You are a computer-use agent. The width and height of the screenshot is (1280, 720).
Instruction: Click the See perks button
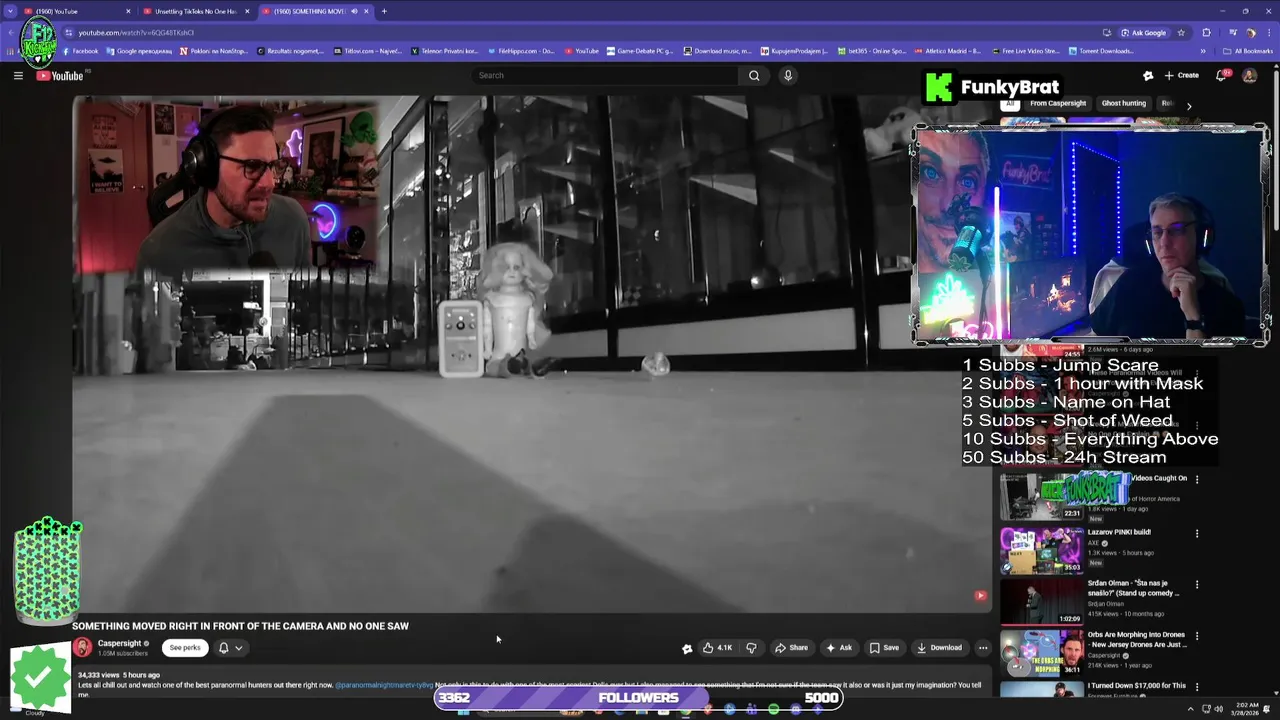click(x=185, y=648)
